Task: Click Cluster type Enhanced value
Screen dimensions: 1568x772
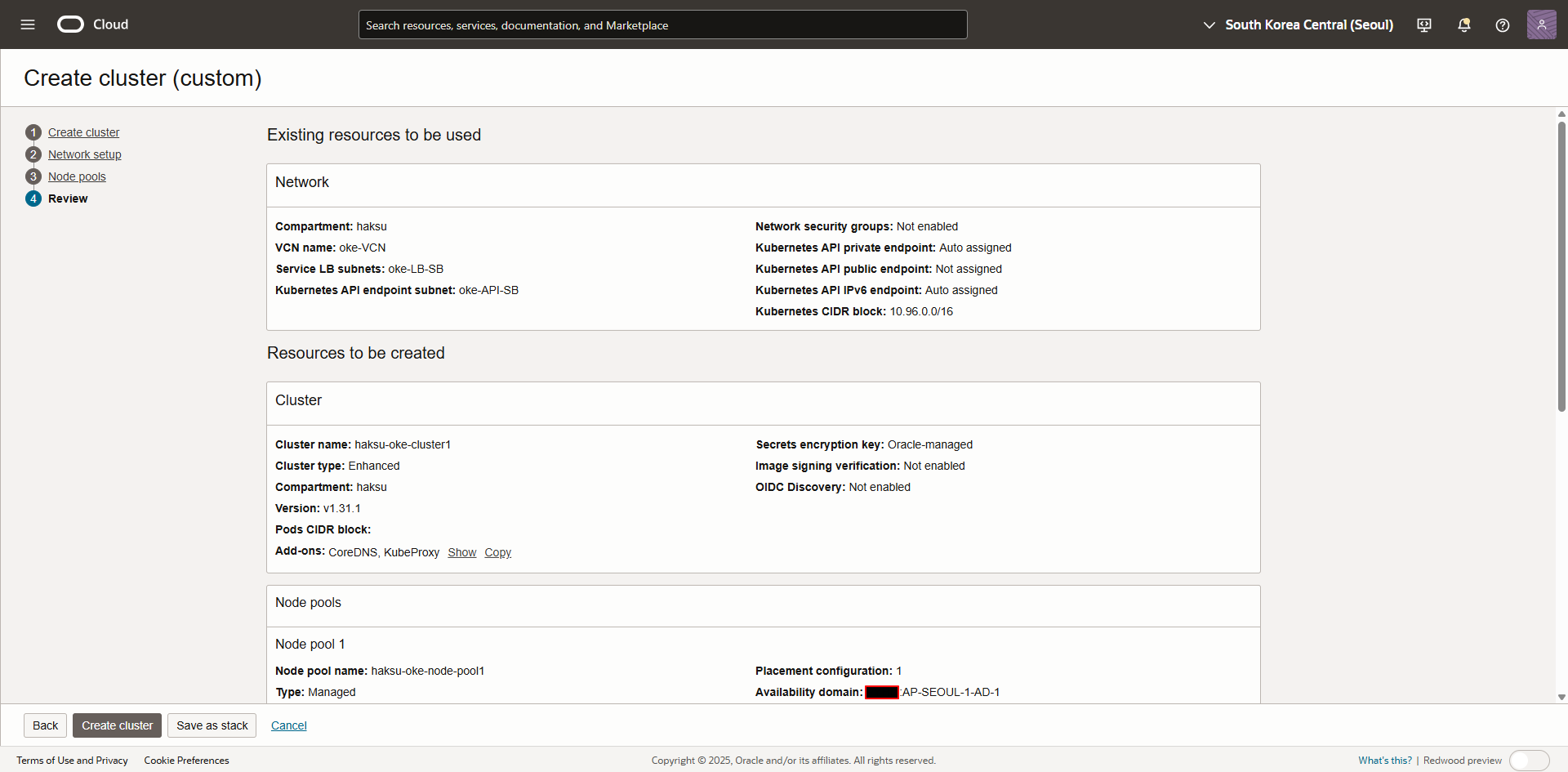Action: click(374, 466)
